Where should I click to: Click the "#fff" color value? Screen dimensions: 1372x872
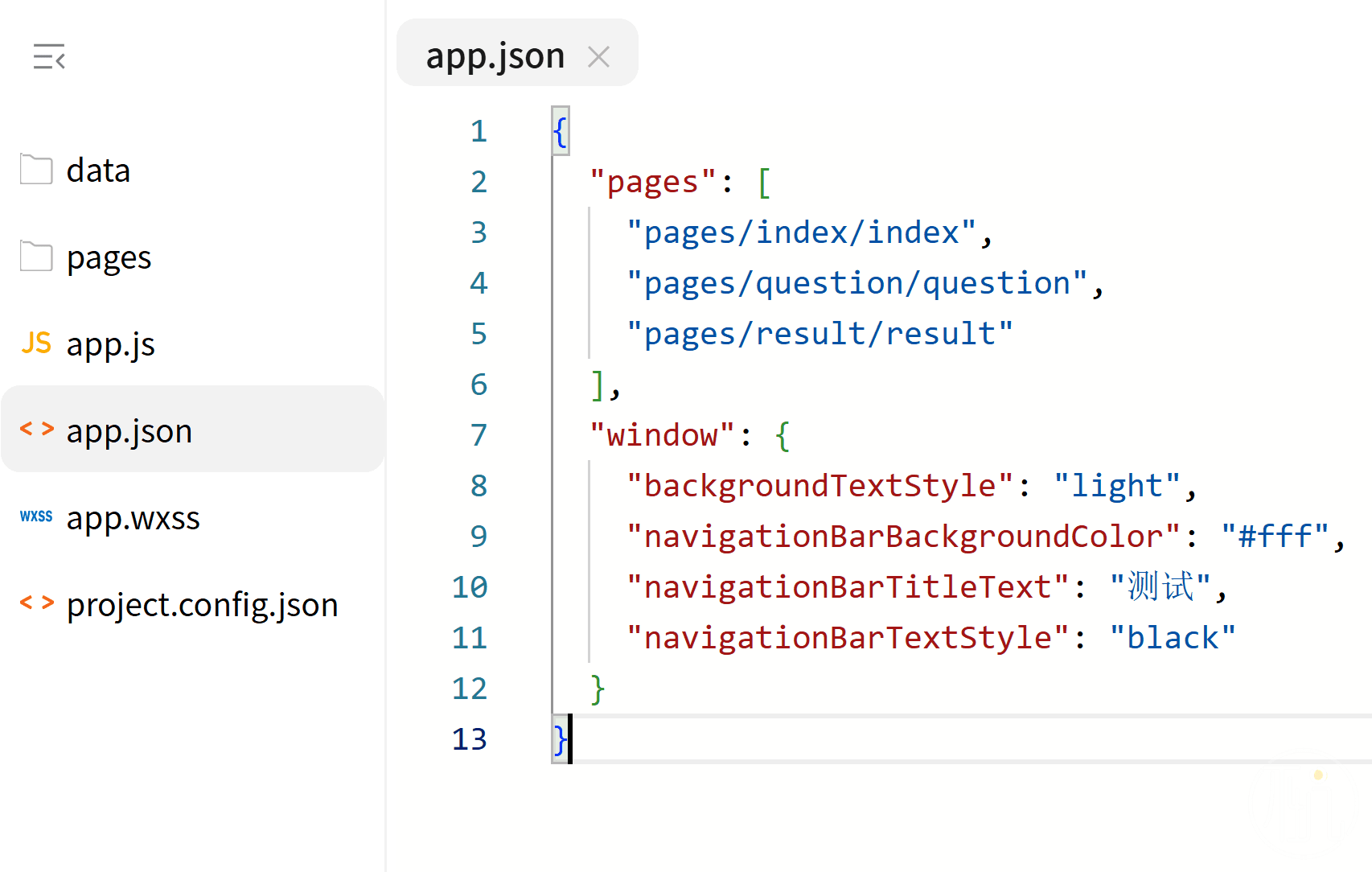click(x=1275, y=537)
